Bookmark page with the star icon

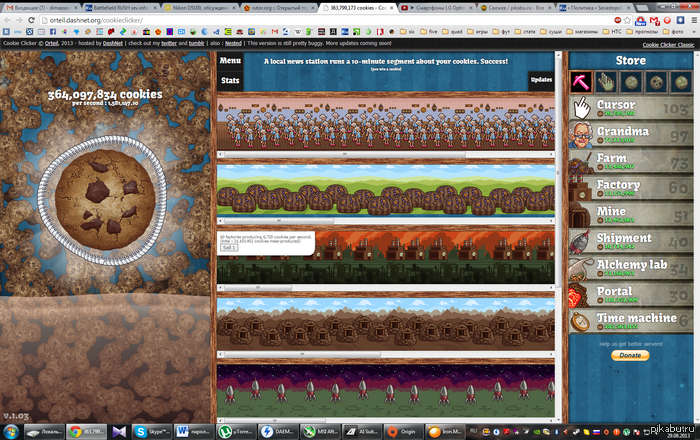627,20
